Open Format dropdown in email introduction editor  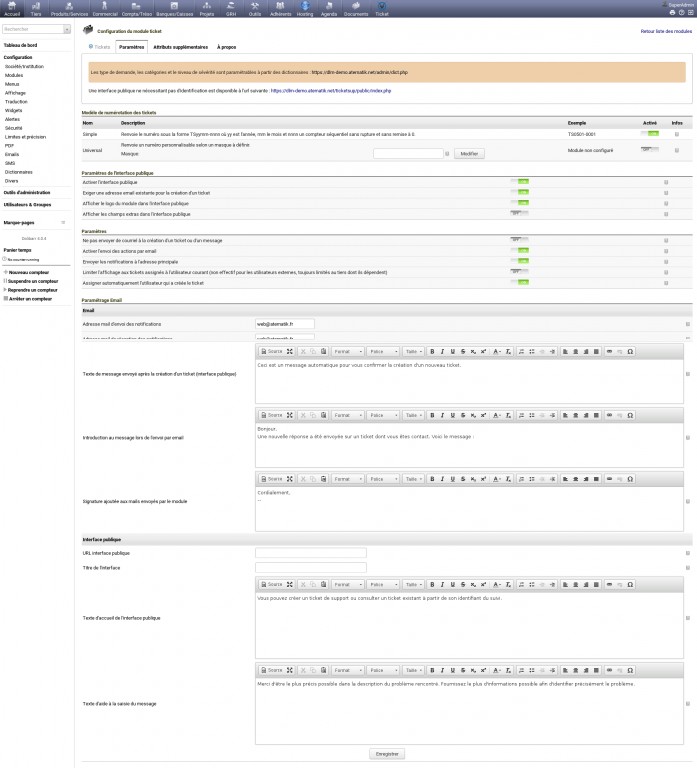tap(348, 415)
